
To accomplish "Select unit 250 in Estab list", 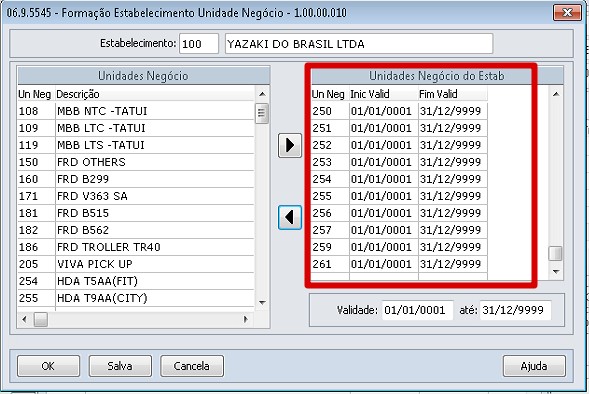I will pyautogui.click(x=399, y=111).
